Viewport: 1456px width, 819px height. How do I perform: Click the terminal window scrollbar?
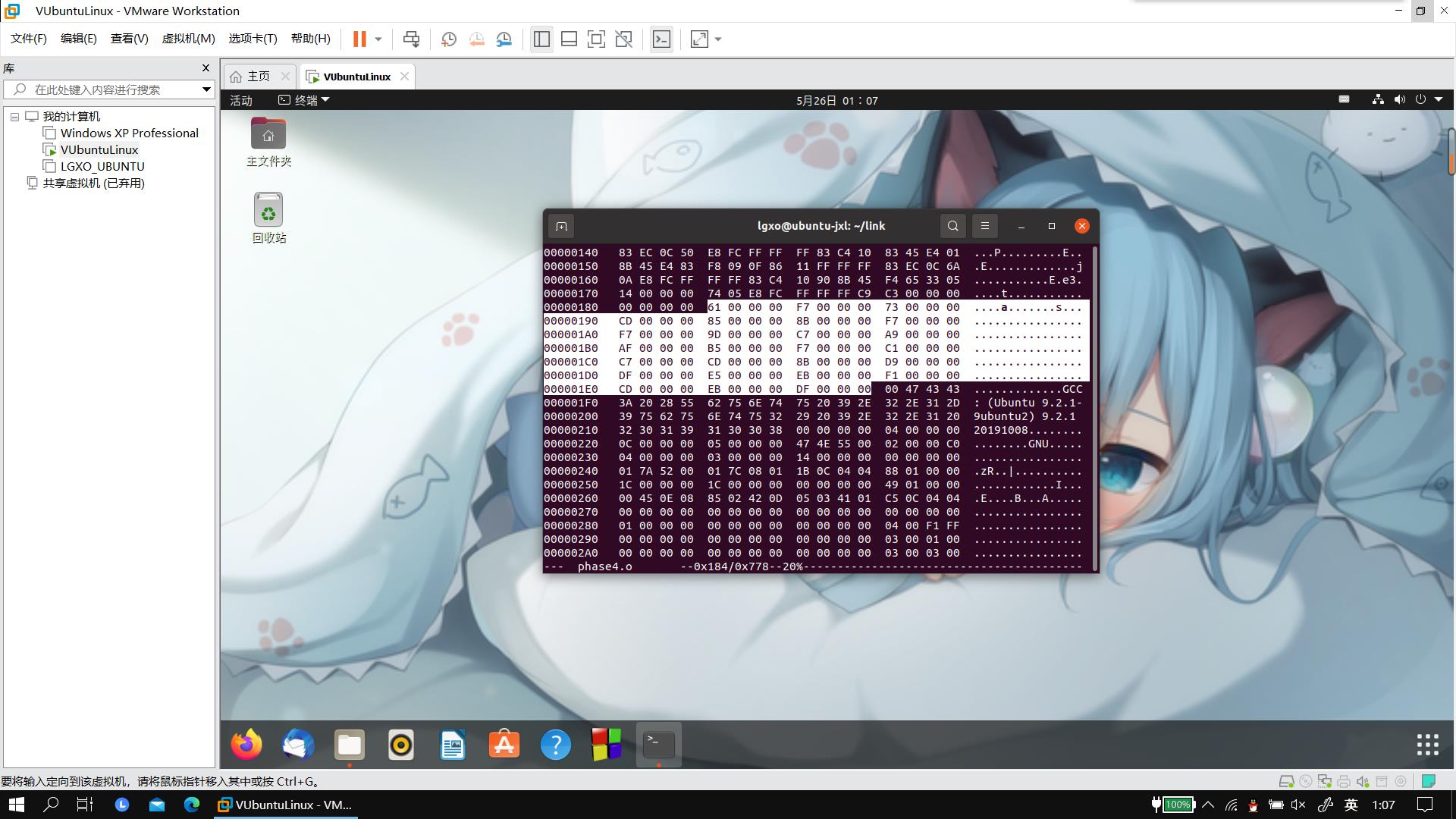[x=1095, y=407]
